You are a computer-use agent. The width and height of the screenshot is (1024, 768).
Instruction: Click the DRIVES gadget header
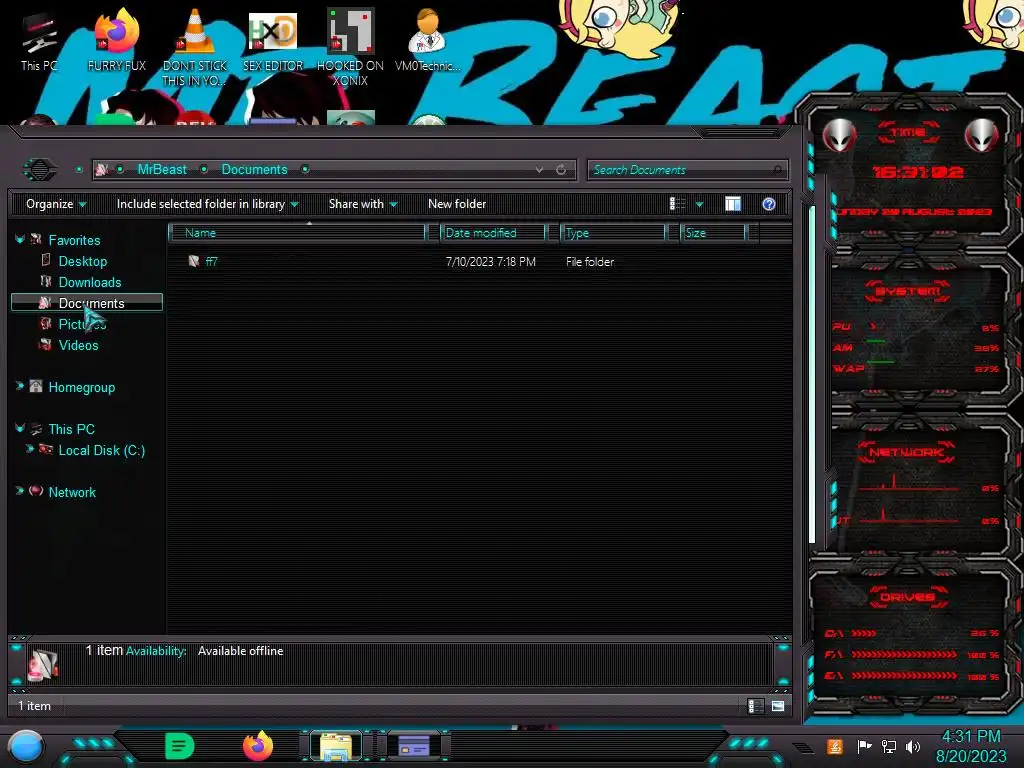907,597
